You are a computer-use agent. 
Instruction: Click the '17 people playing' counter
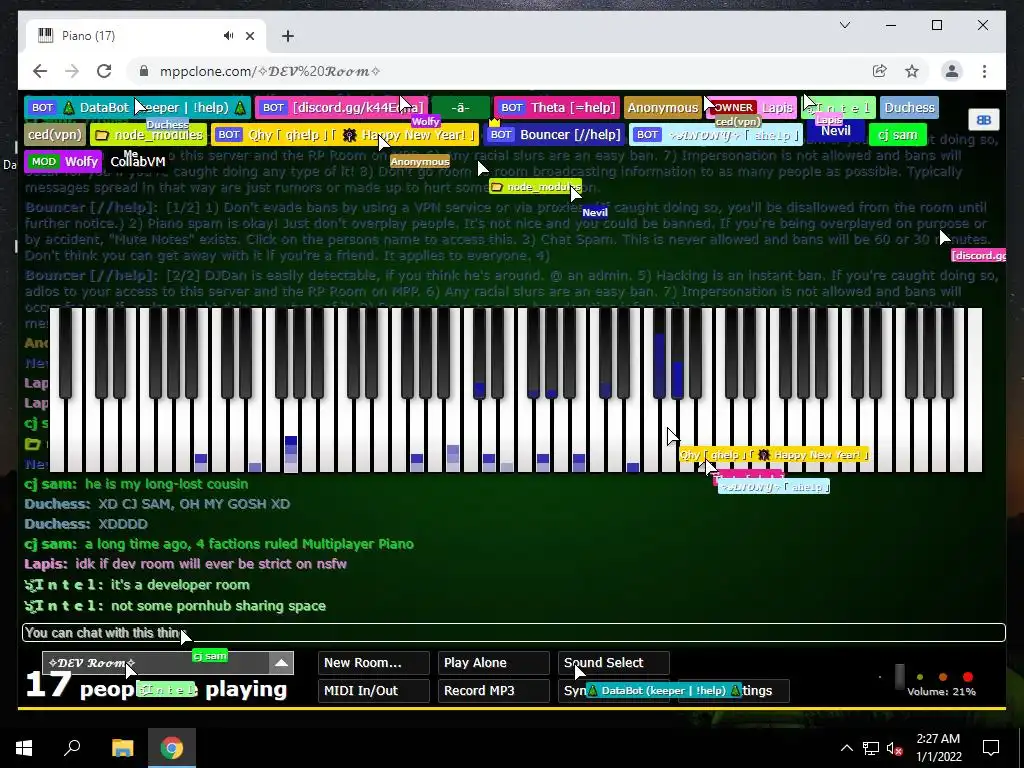tap(156, 687)
